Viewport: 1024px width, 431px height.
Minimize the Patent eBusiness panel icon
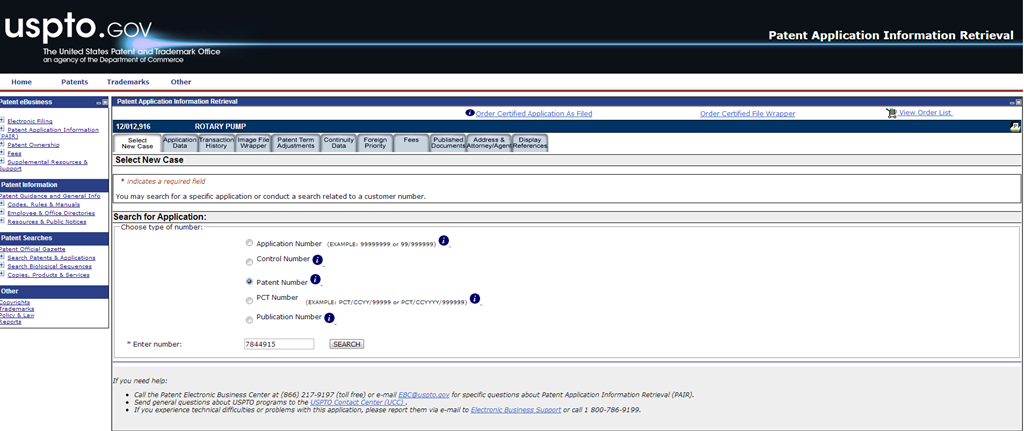(98, 103)
